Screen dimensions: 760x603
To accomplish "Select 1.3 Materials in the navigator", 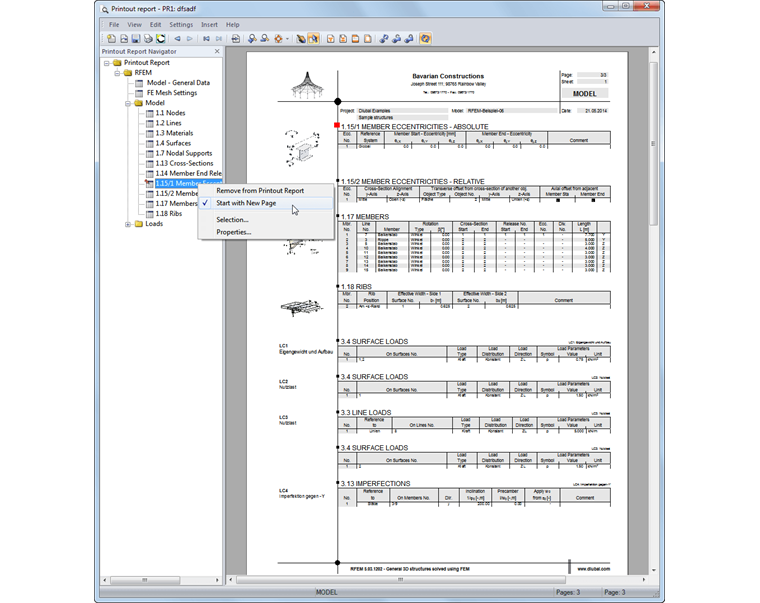I will [x=174, y=133].
